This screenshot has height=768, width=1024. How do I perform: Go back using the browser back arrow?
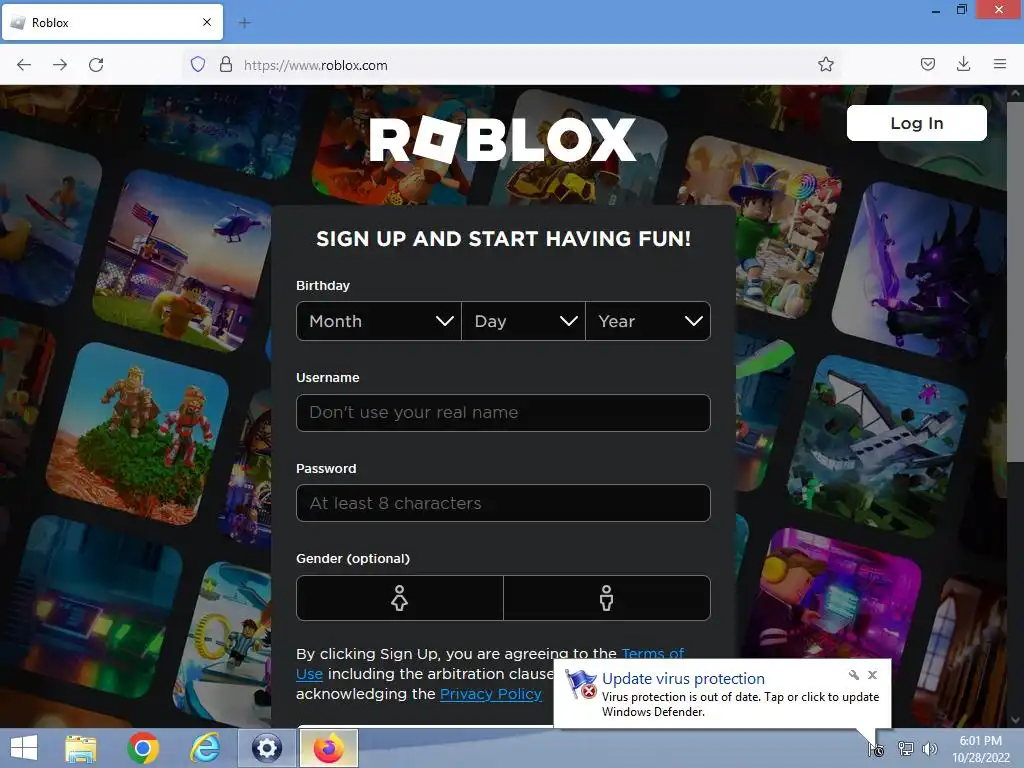24,65
